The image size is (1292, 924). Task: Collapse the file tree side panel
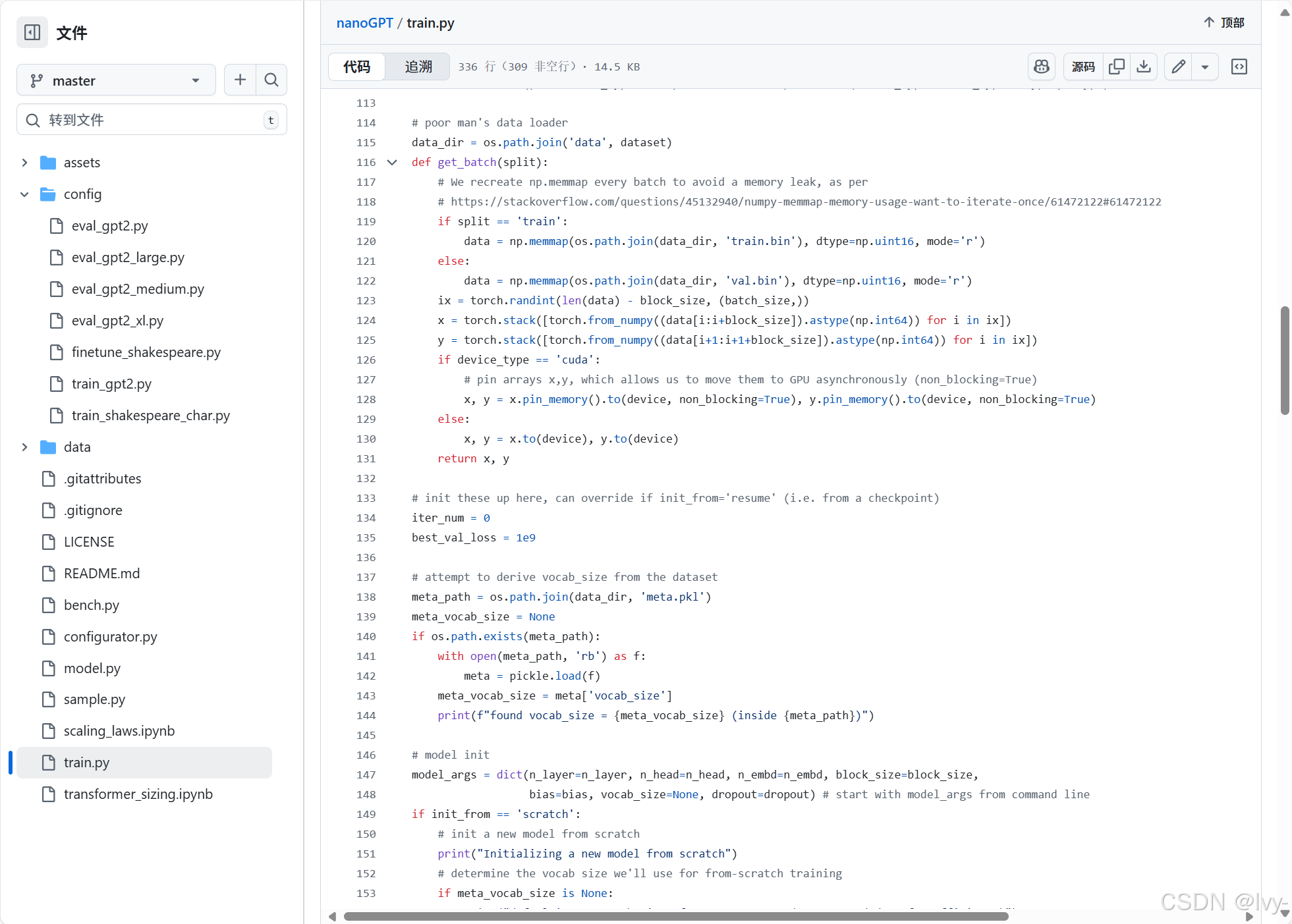[32, 32]
